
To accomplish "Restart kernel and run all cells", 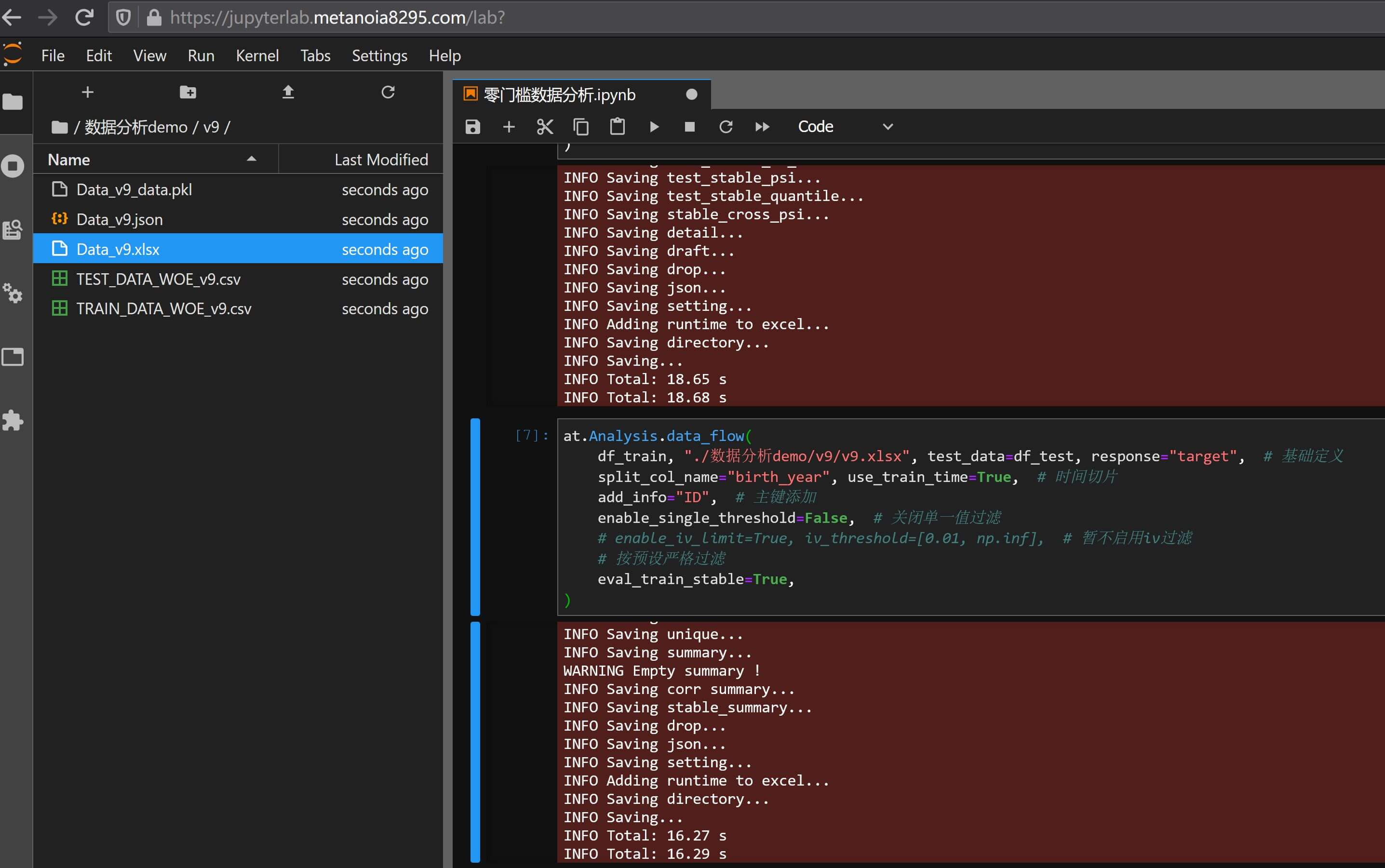I will pyautogui.click(x=762, y=126).
